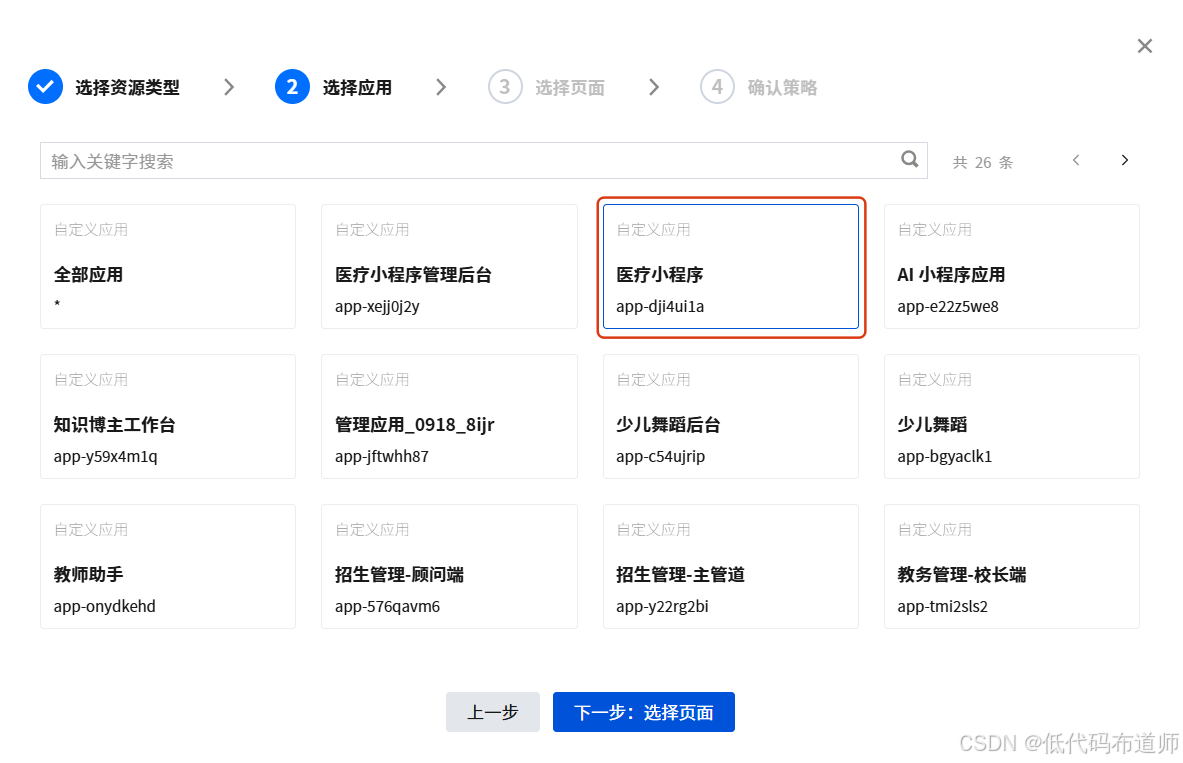Image resolution: width=1183 pixels, height=763 pixels.
Task: Click the step 2 circle labeled 选择应用
Action: 291,87
